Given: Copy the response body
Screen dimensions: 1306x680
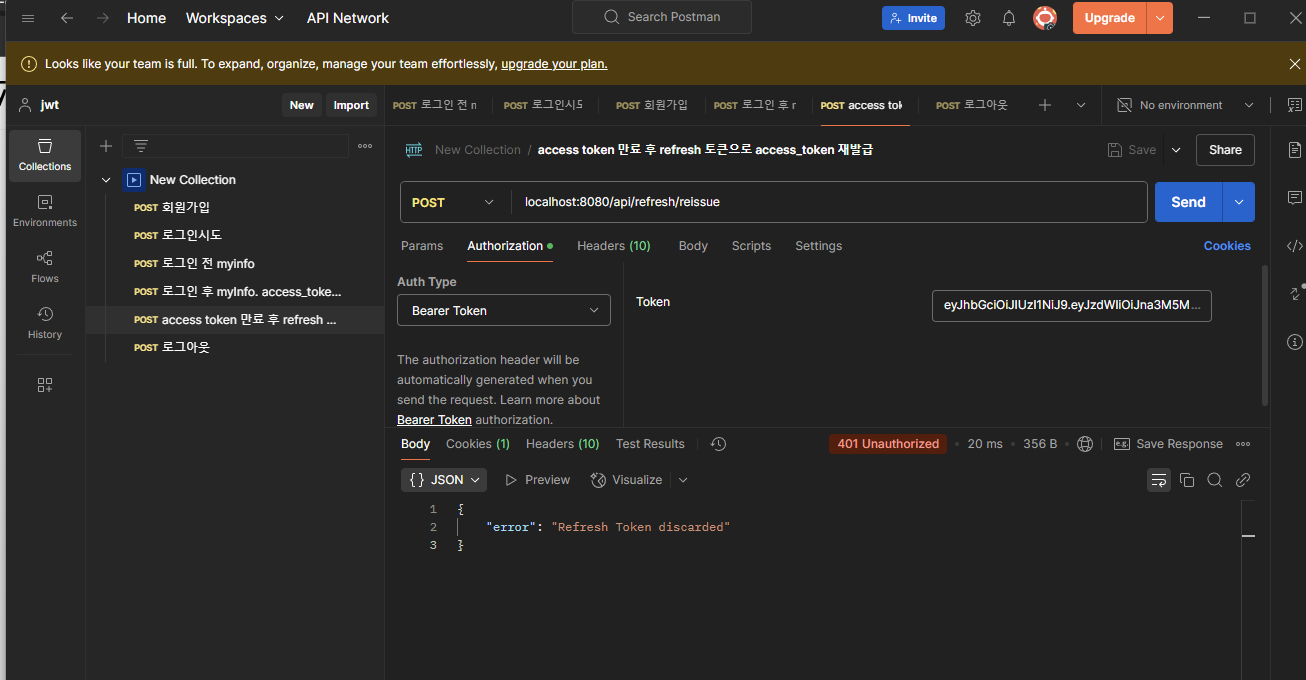Looking at the screenshot, I should (x=1187, y=480).
